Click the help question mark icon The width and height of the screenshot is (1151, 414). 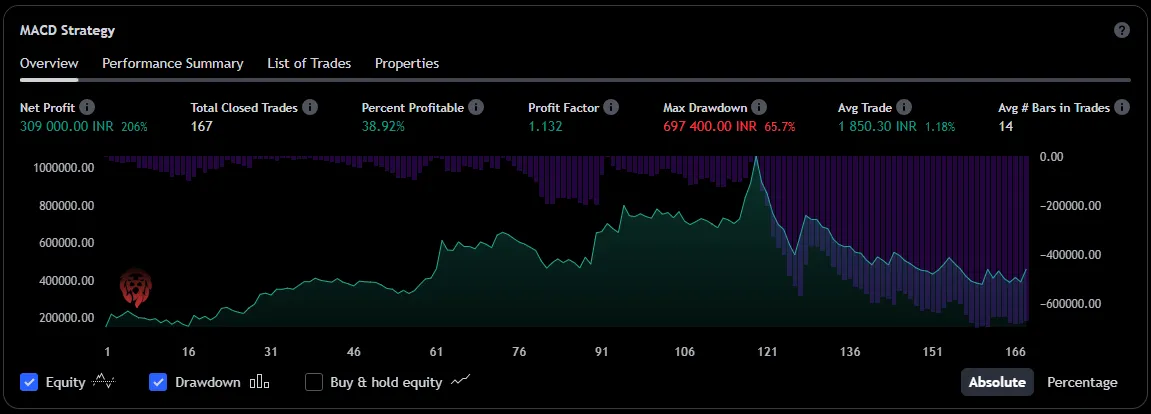pos(1122,30)
